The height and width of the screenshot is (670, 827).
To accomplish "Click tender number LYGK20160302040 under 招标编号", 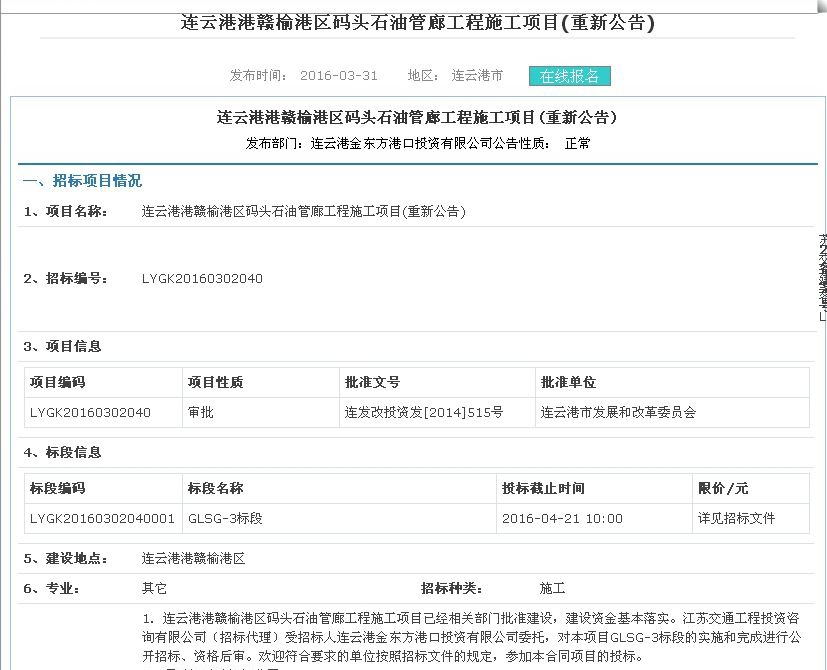I will click(x=202, y=279).
